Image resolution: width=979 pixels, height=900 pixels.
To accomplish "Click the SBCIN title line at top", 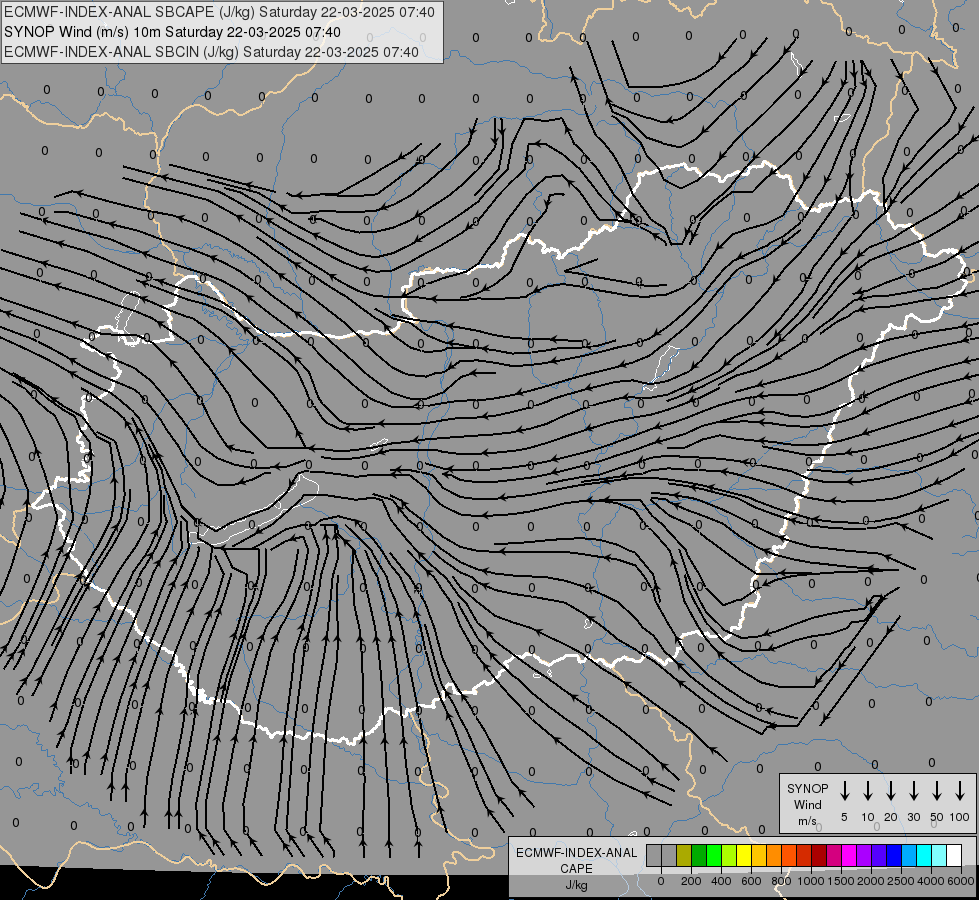I will coord(211,52).
